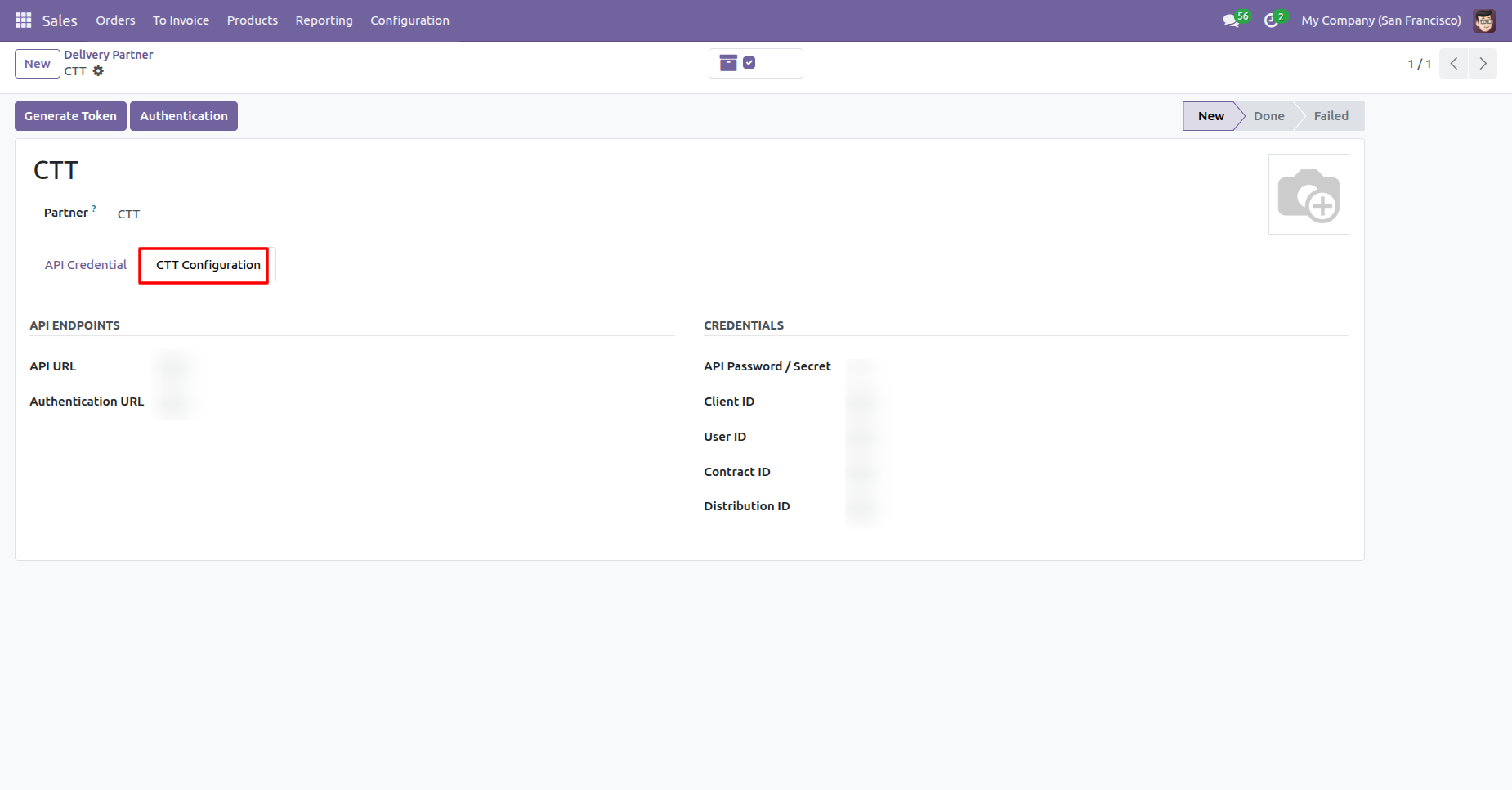Click the Generate Token button
This screenshot has width=1512, height=790.
point(70,116)
